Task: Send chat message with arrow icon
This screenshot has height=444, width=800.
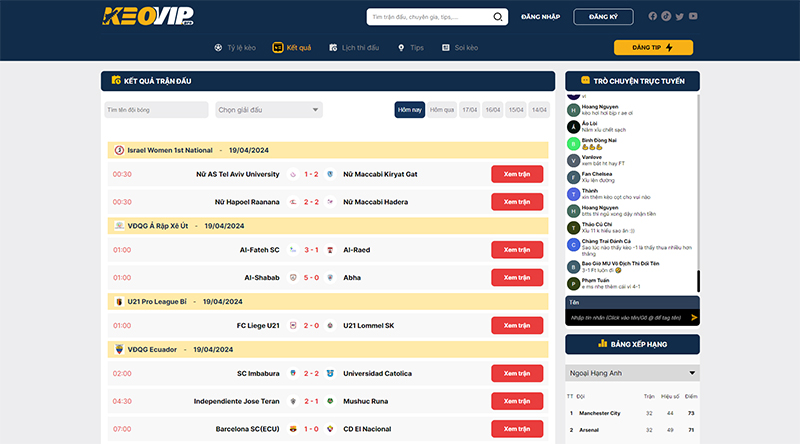Action: [x=694, y=317]
